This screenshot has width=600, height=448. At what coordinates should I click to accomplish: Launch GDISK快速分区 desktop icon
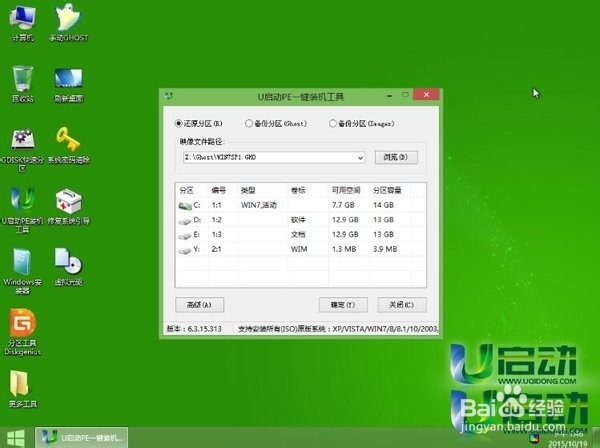pyautogui.click(x=22, y=149)
